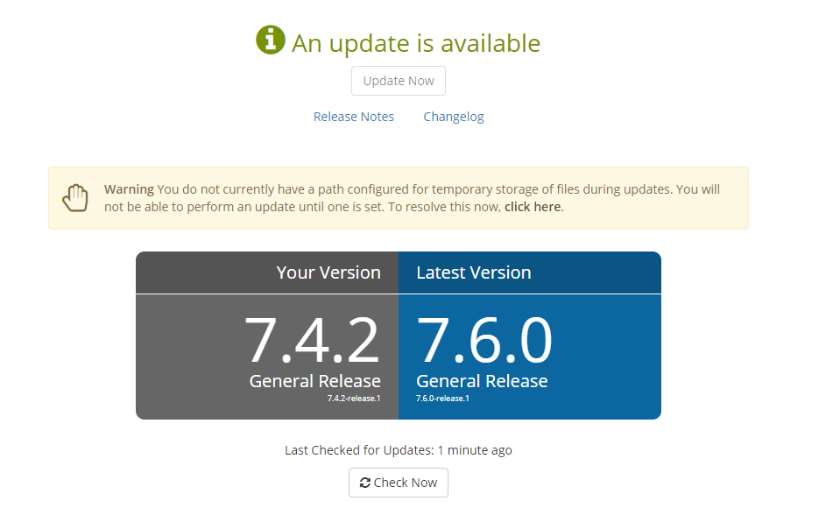Screen dimensions: 821x532
Task: Click the Update Now button
Action: pyautogui.click(x=398, y=81)
